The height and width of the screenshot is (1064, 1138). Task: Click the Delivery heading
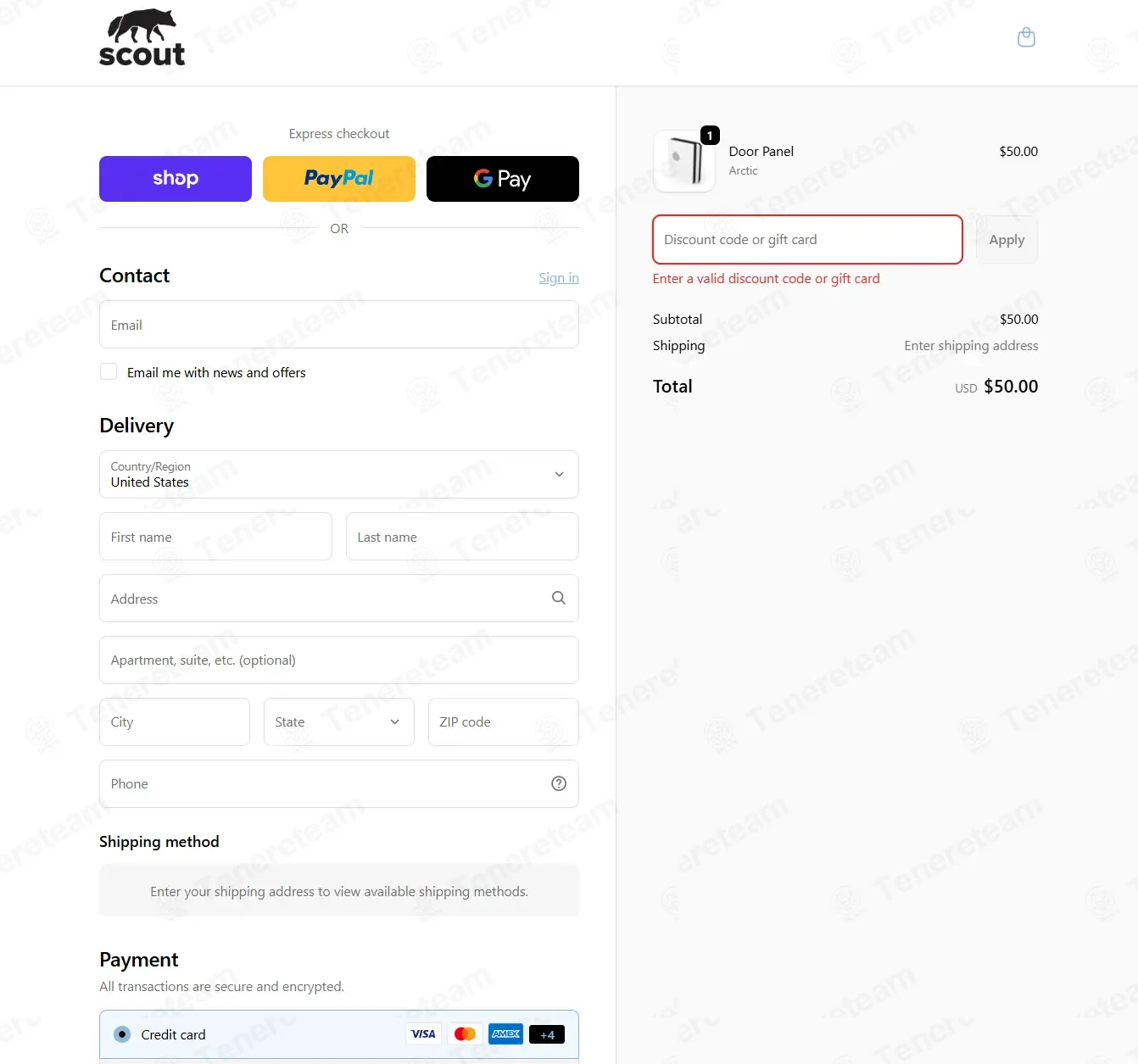pyautogui.click(x=137, y=426)
